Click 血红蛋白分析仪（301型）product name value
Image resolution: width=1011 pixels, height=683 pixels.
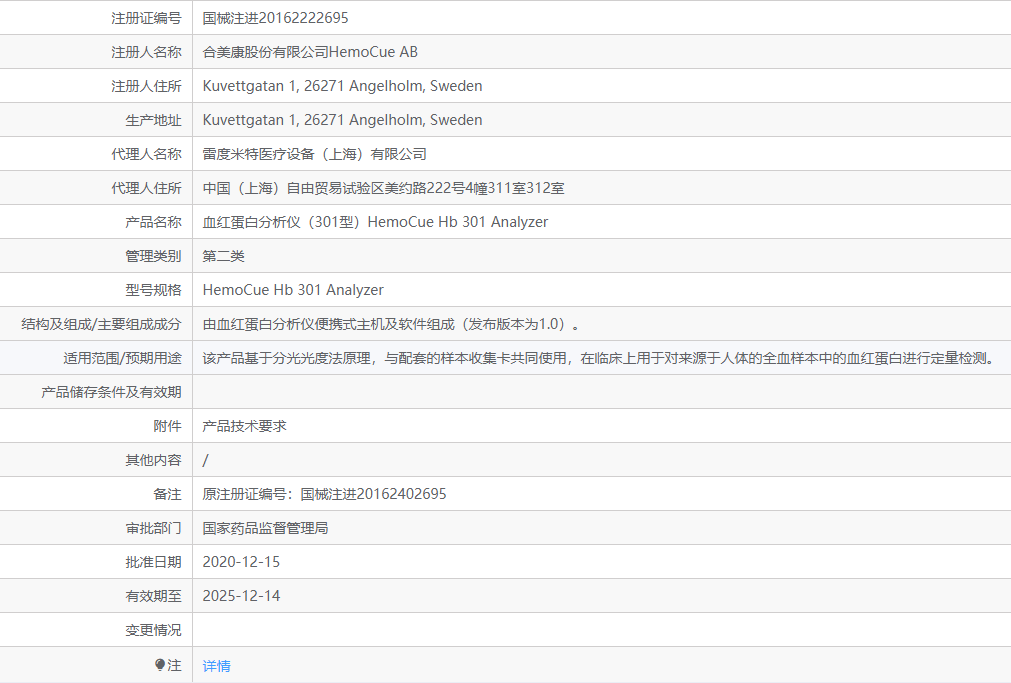pos(375,223)
